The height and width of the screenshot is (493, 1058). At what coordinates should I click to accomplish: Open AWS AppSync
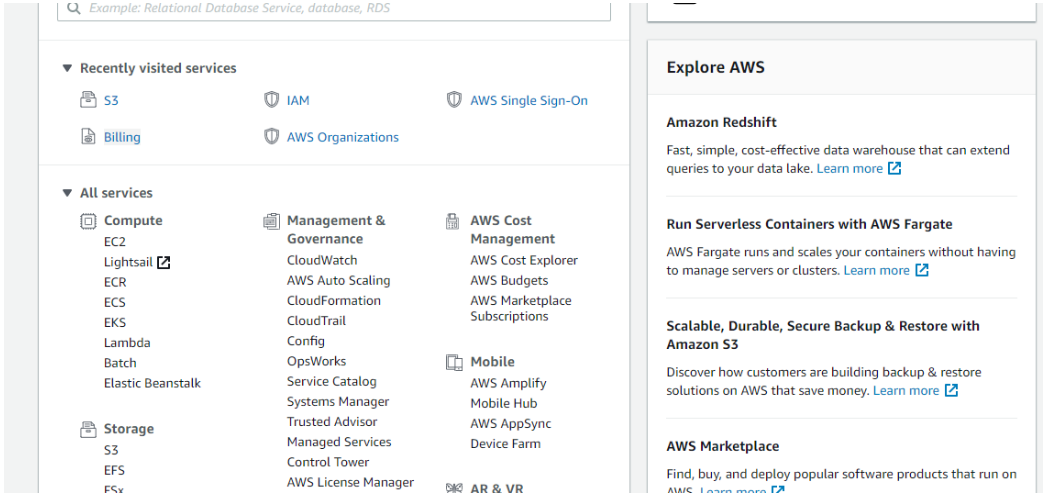pyautogui.click(x=511, y=424)
